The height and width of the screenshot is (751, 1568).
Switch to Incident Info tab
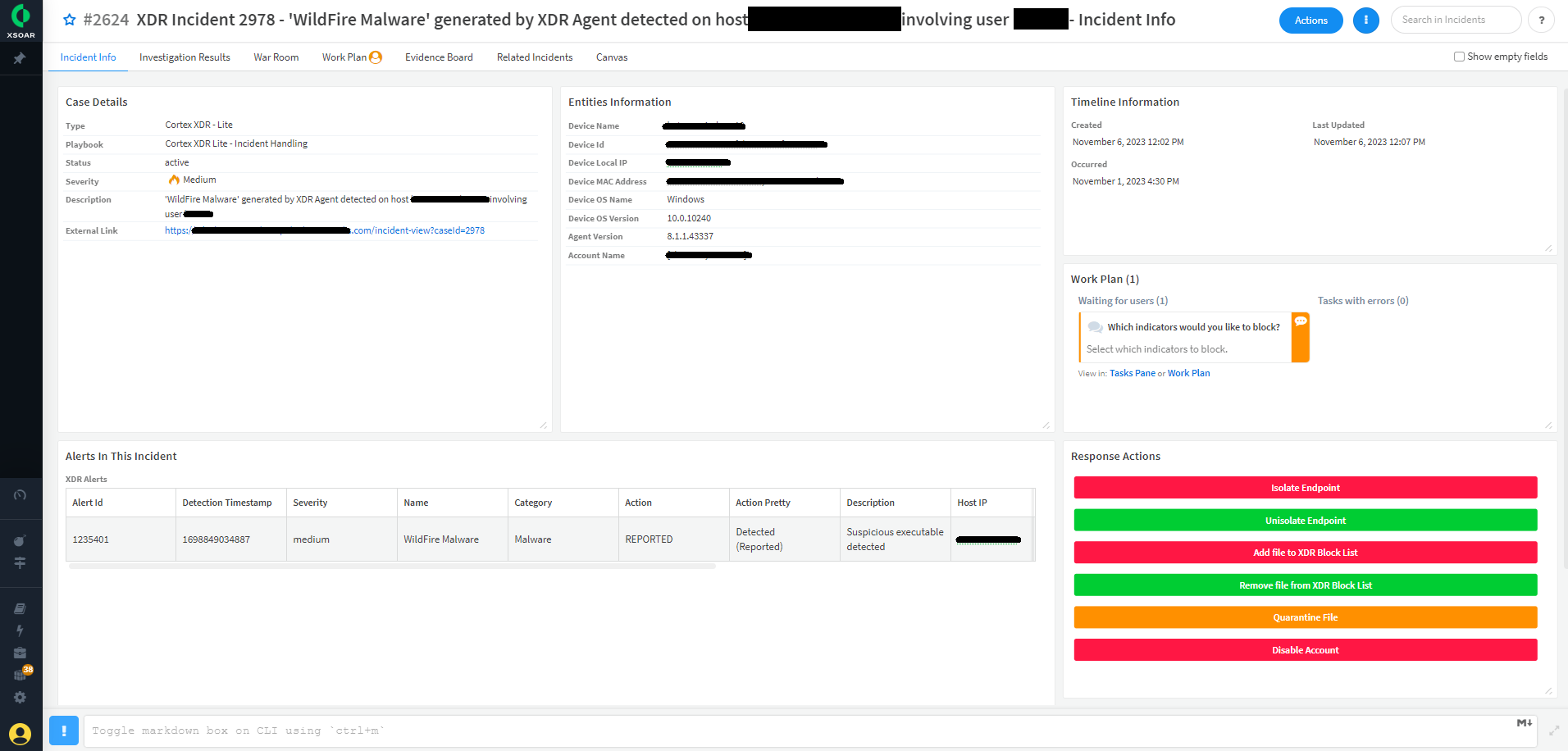tap(89, 57)
